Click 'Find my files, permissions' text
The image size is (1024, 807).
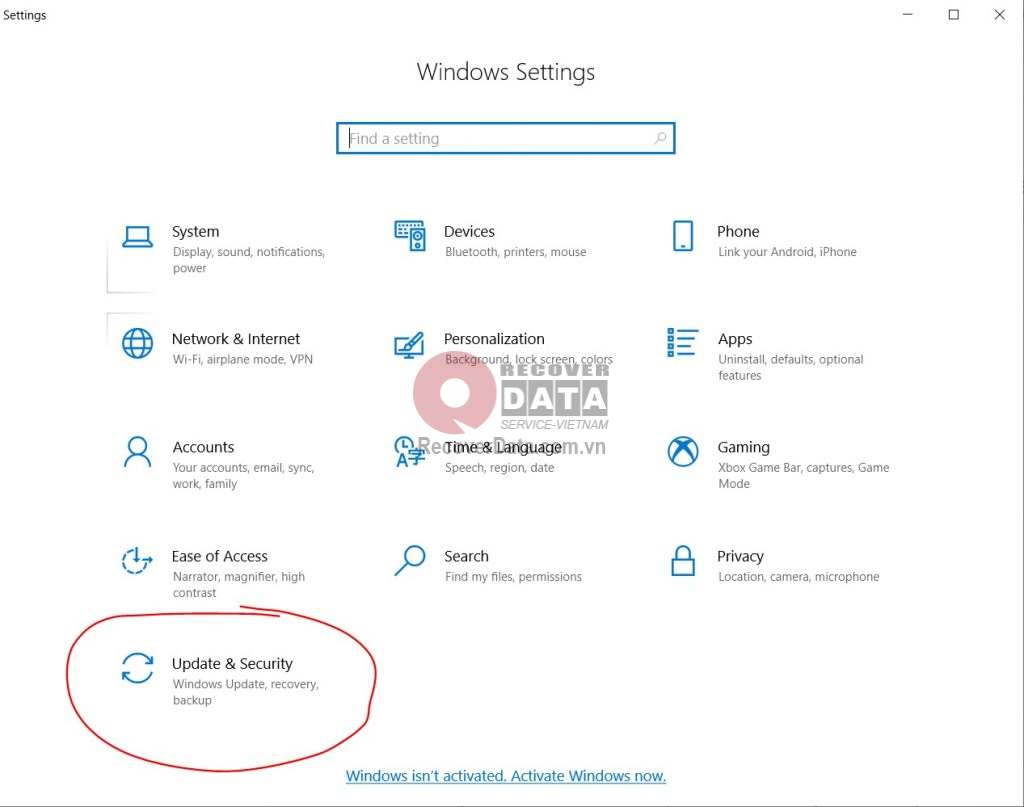pos(513,577)
